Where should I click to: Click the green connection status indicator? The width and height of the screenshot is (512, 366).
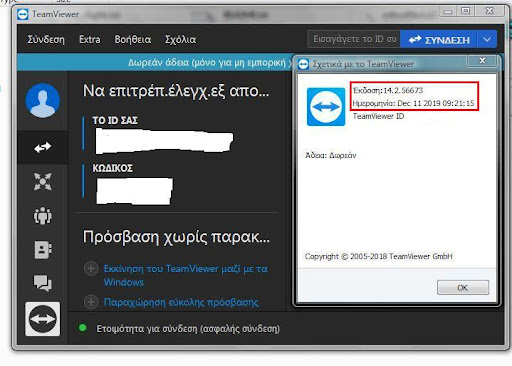pyautogui.click(x=83, y=328)
